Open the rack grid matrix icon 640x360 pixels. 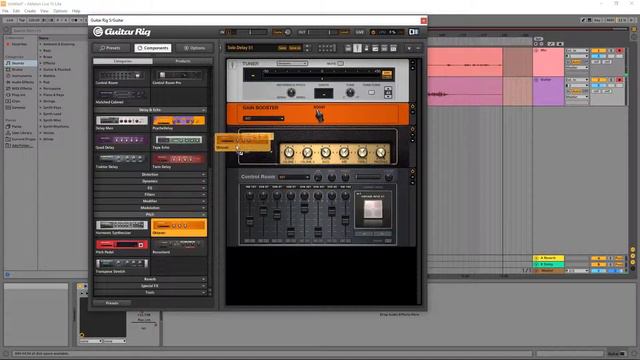(x=327, y=48)
